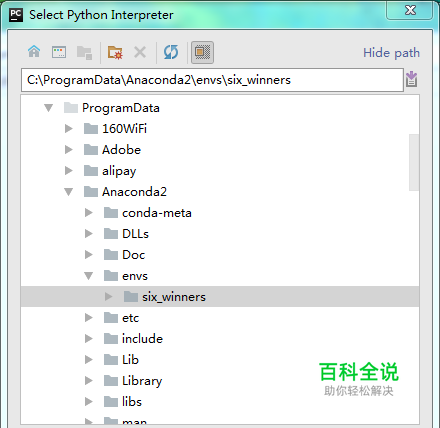
Task: Expand the alipay folder
Action: (69, 171)
